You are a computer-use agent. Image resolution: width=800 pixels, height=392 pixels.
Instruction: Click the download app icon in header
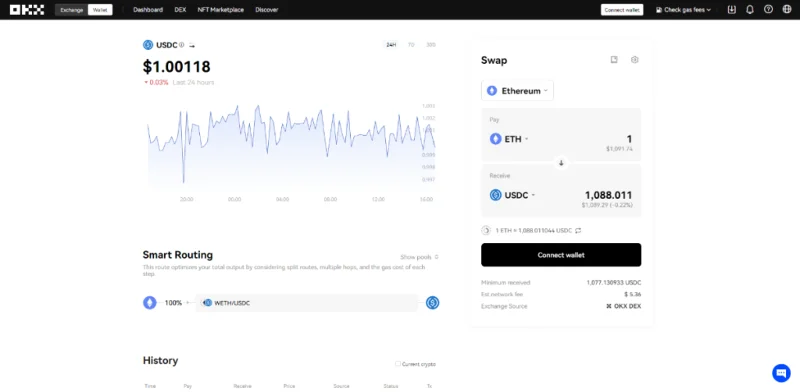tap(732, 10)
